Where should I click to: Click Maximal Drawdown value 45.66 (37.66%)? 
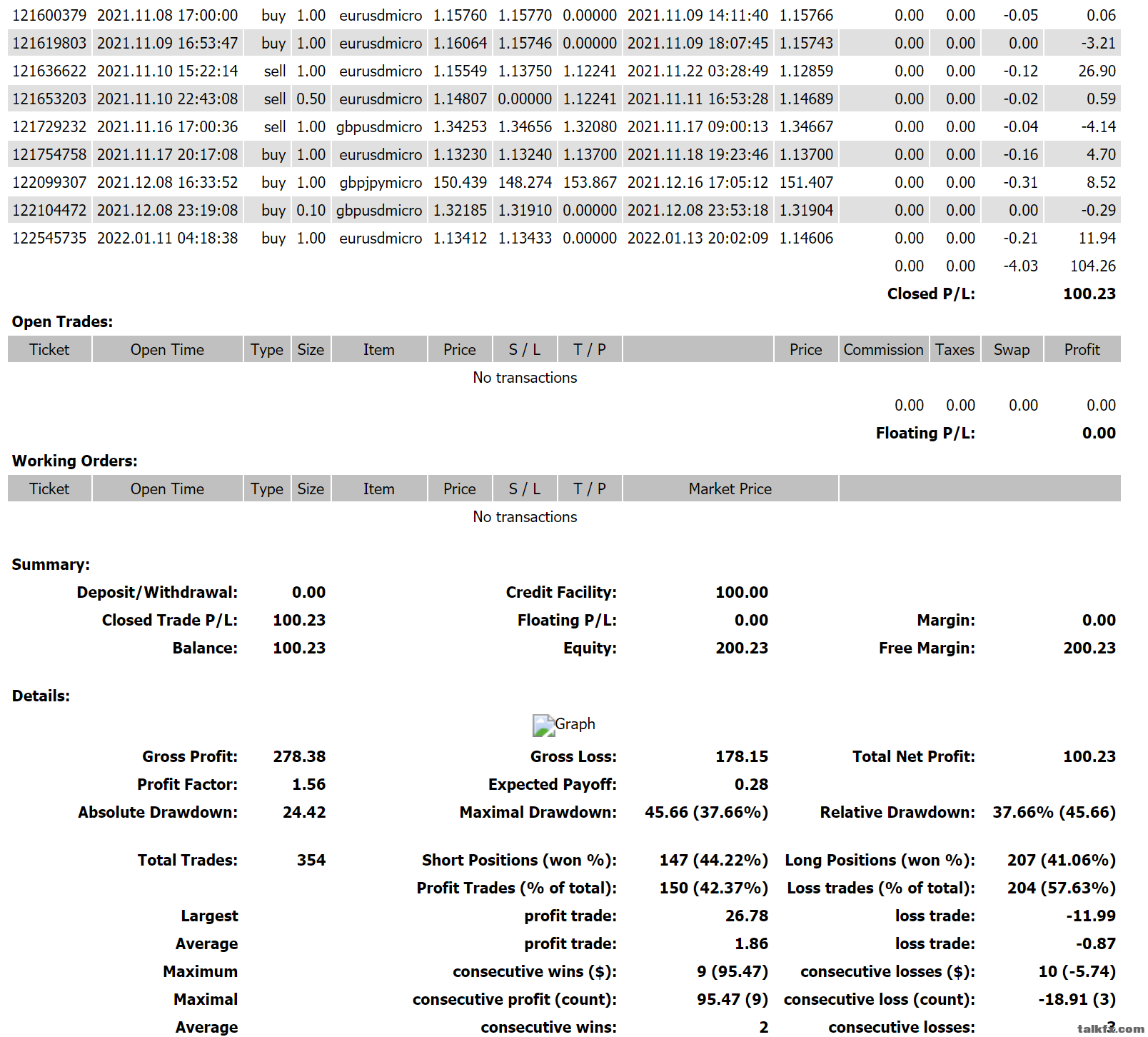coord(707,812)
